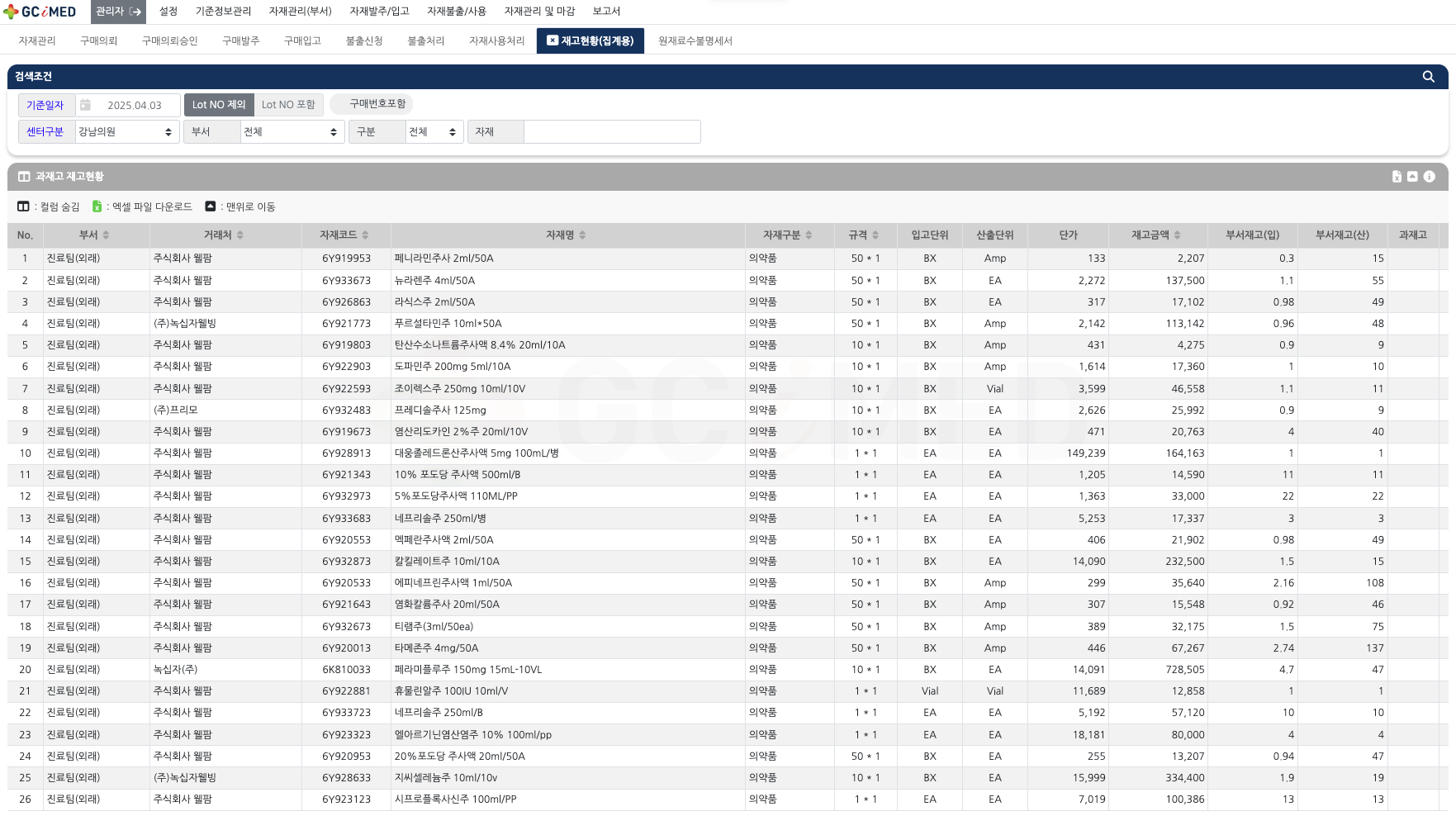The height and width of the screenshot is (816, 1456).
Task: Open the 보고서 menu item
Action: [x=606, y=12]
